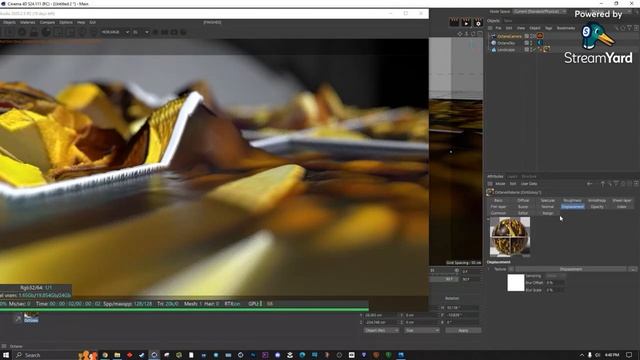Open Edit Render Settings gear icon

point(478,23)
